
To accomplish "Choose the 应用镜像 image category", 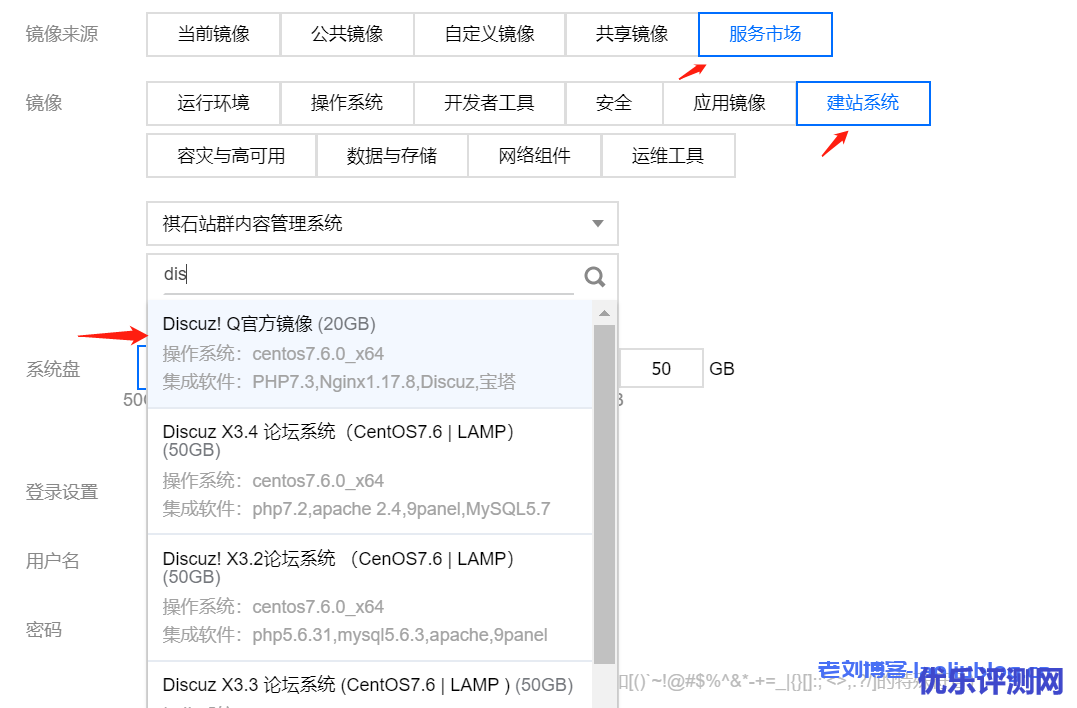I will (x=729, y=103).
